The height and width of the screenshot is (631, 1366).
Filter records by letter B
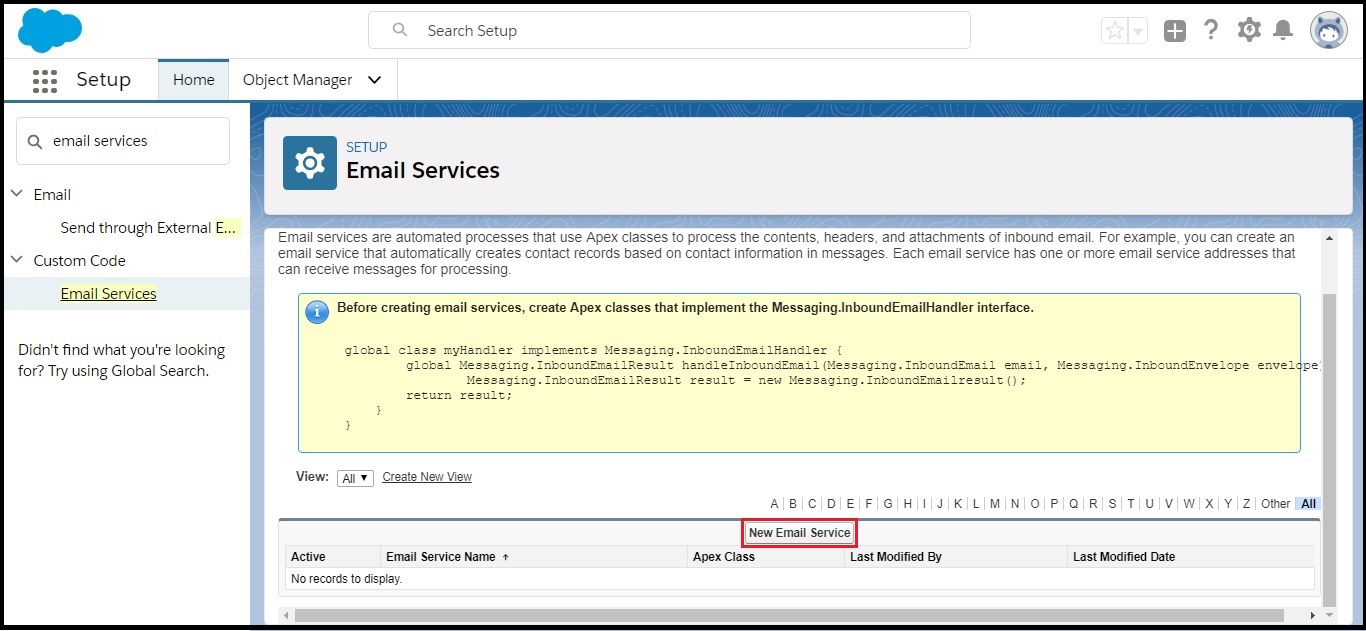793,504
